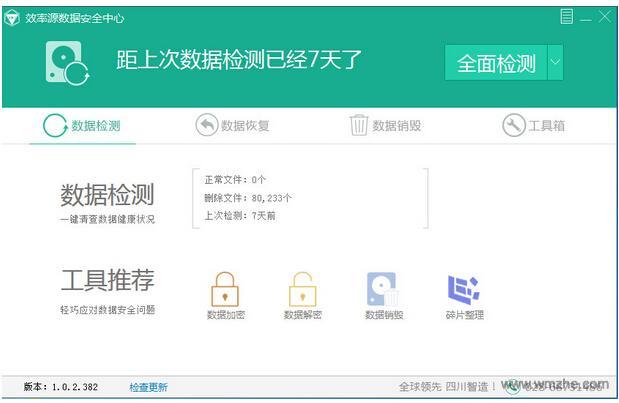619x403 pixels.
Task: Close the 效率源数据安全中心 window
Action: [x=605, y=17]
